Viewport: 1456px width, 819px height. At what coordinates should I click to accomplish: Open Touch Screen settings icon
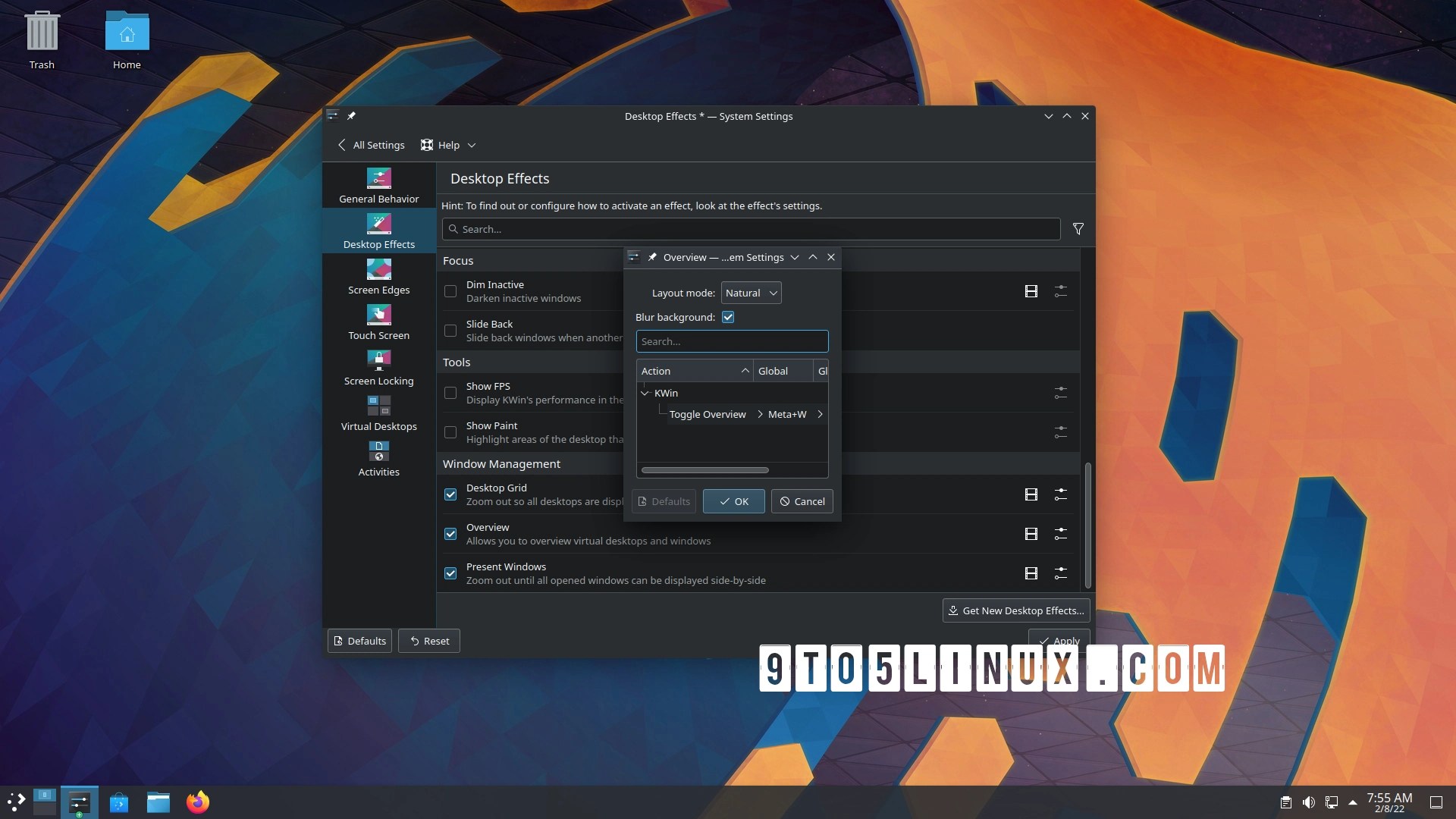tap(378, 315)
